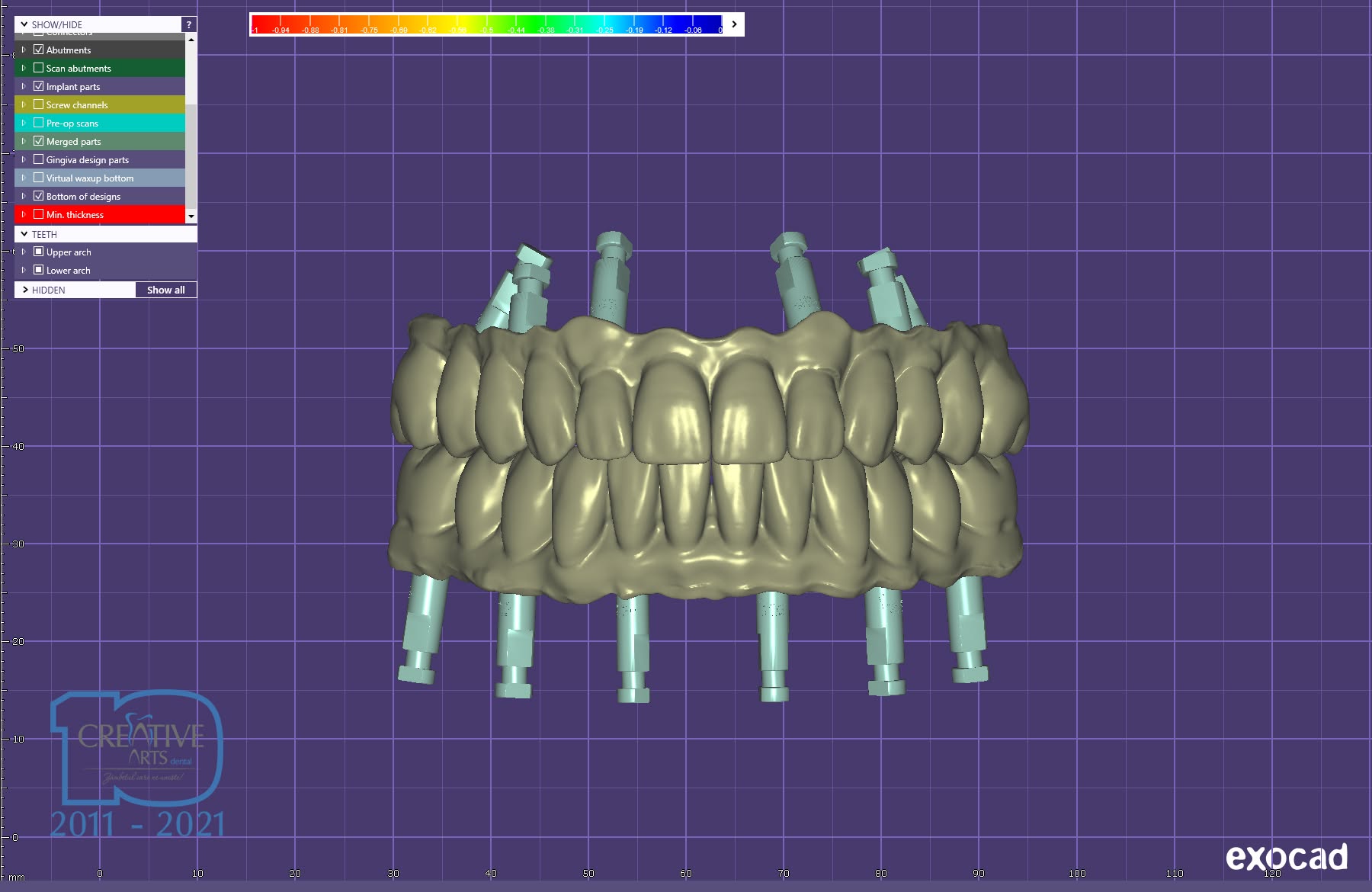The height and width of the screenshot is (892, 1372).
Task: Collapse the TEETH section header
Action: [24, 234]
